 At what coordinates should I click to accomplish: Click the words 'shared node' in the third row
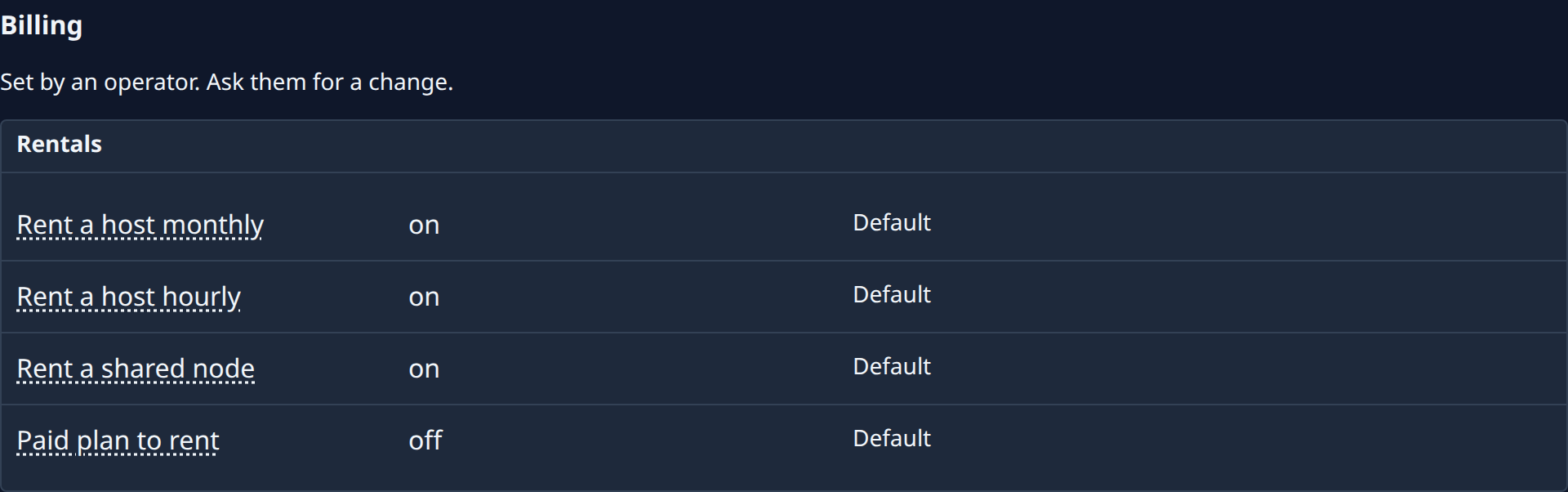pos(178,369)
